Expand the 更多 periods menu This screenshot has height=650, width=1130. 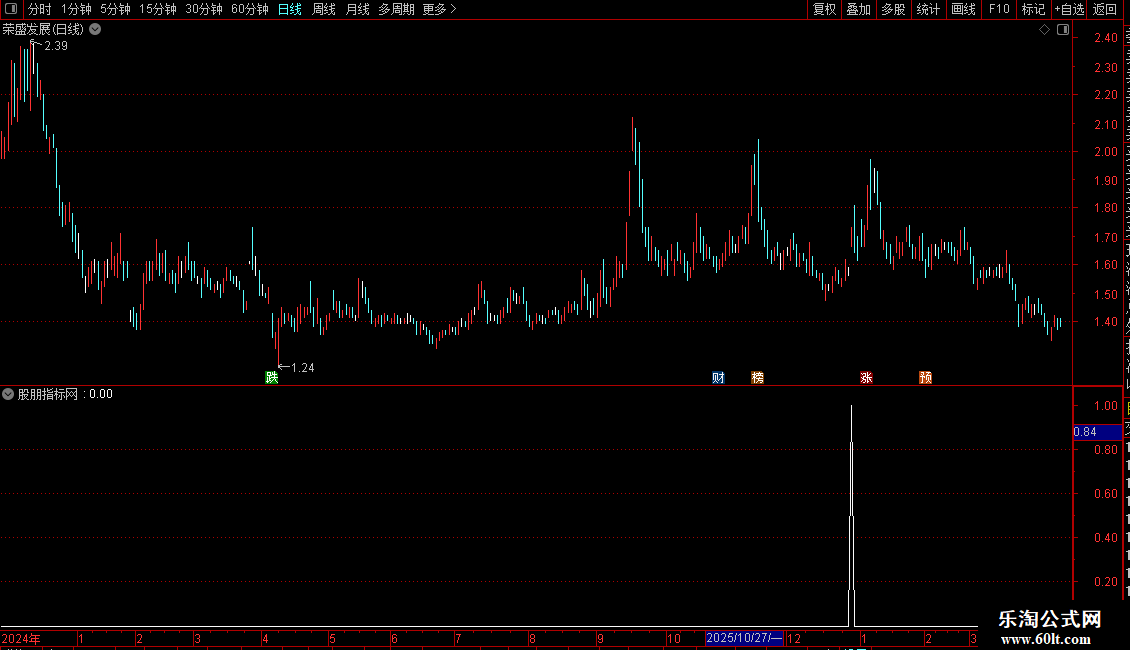[440, 9]
